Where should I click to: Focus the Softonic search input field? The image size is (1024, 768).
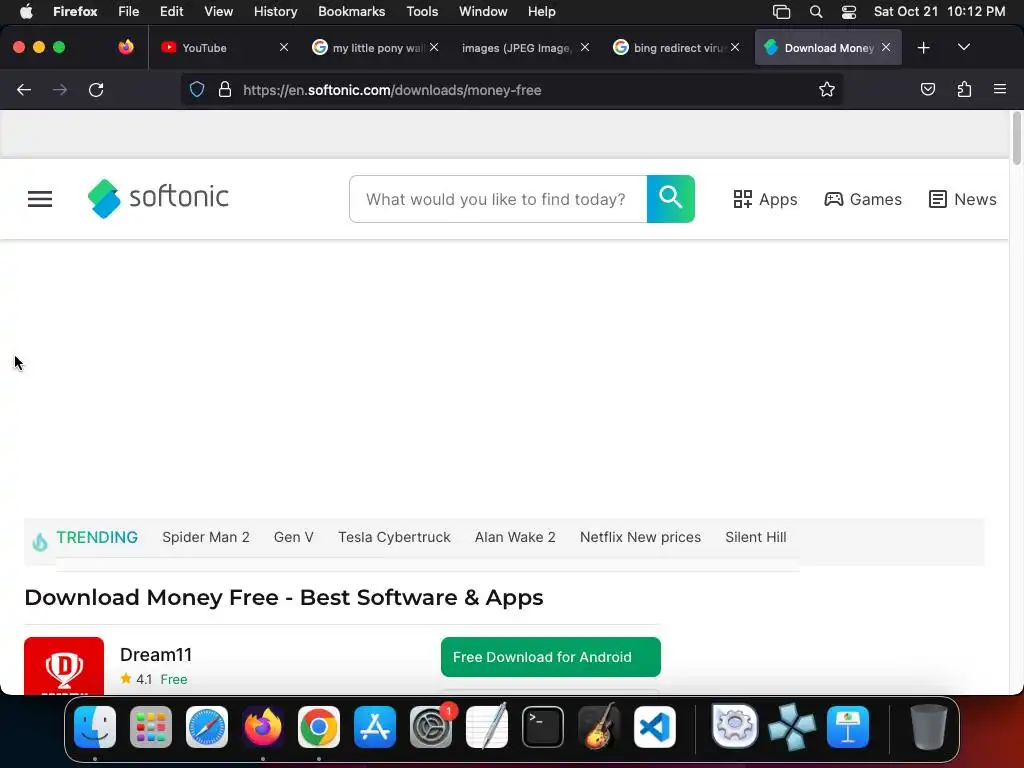click(x=498, y=199)
